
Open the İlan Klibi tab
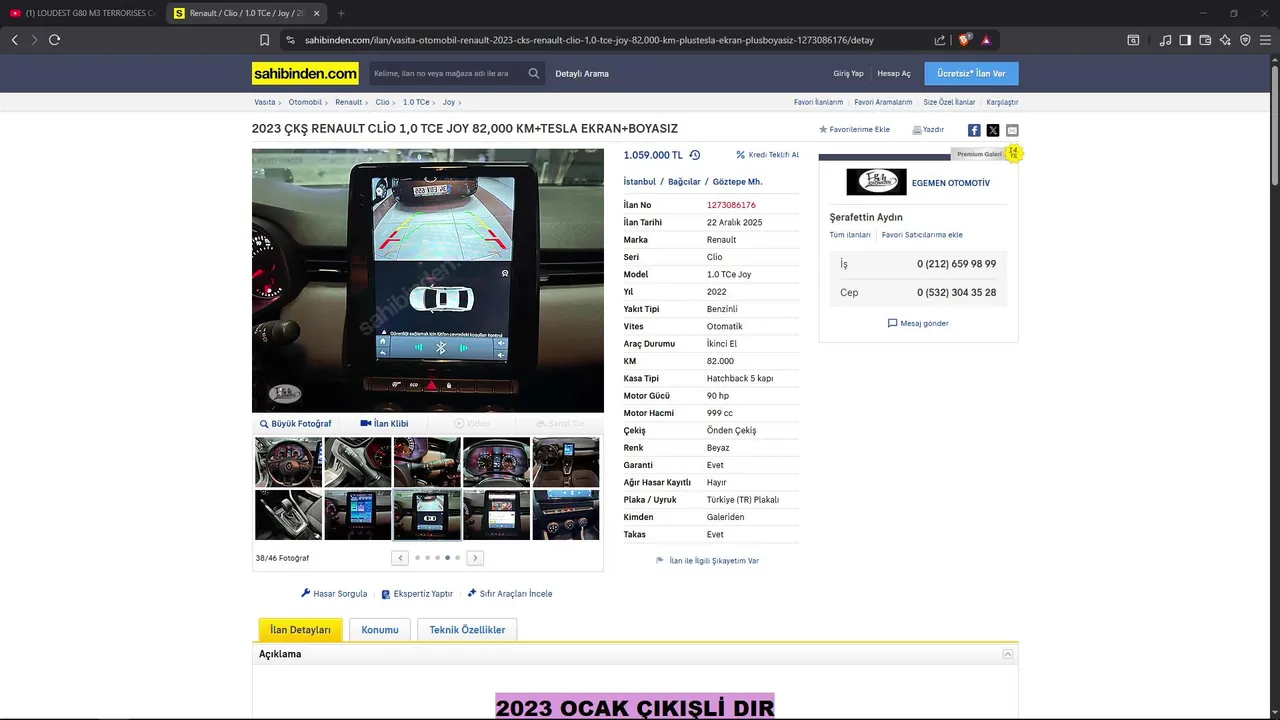[384, 424]
